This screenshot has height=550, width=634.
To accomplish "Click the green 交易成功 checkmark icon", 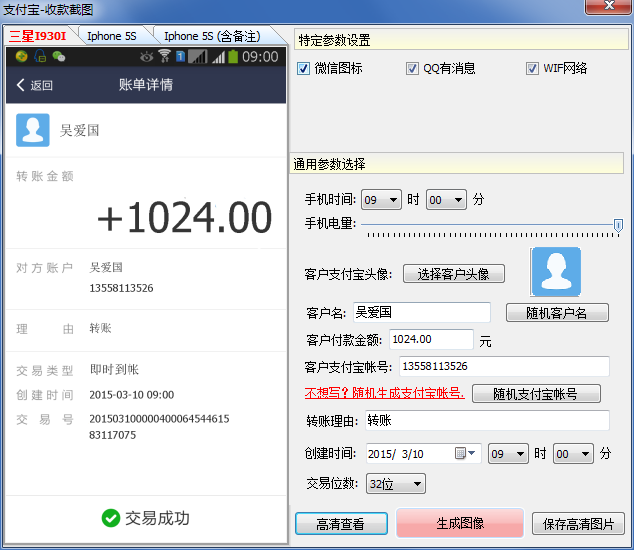I will (x=111, y=518).
